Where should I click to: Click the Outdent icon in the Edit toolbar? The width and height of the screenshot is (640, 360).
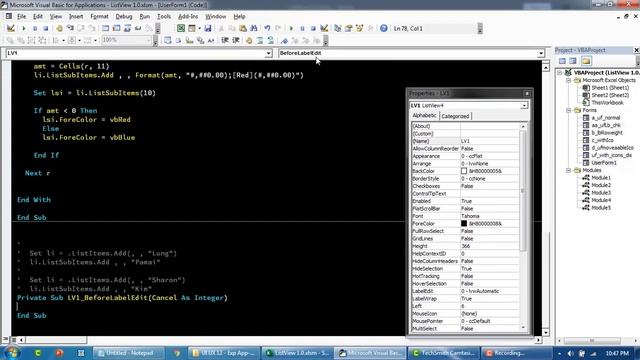(x=236, y=40)
